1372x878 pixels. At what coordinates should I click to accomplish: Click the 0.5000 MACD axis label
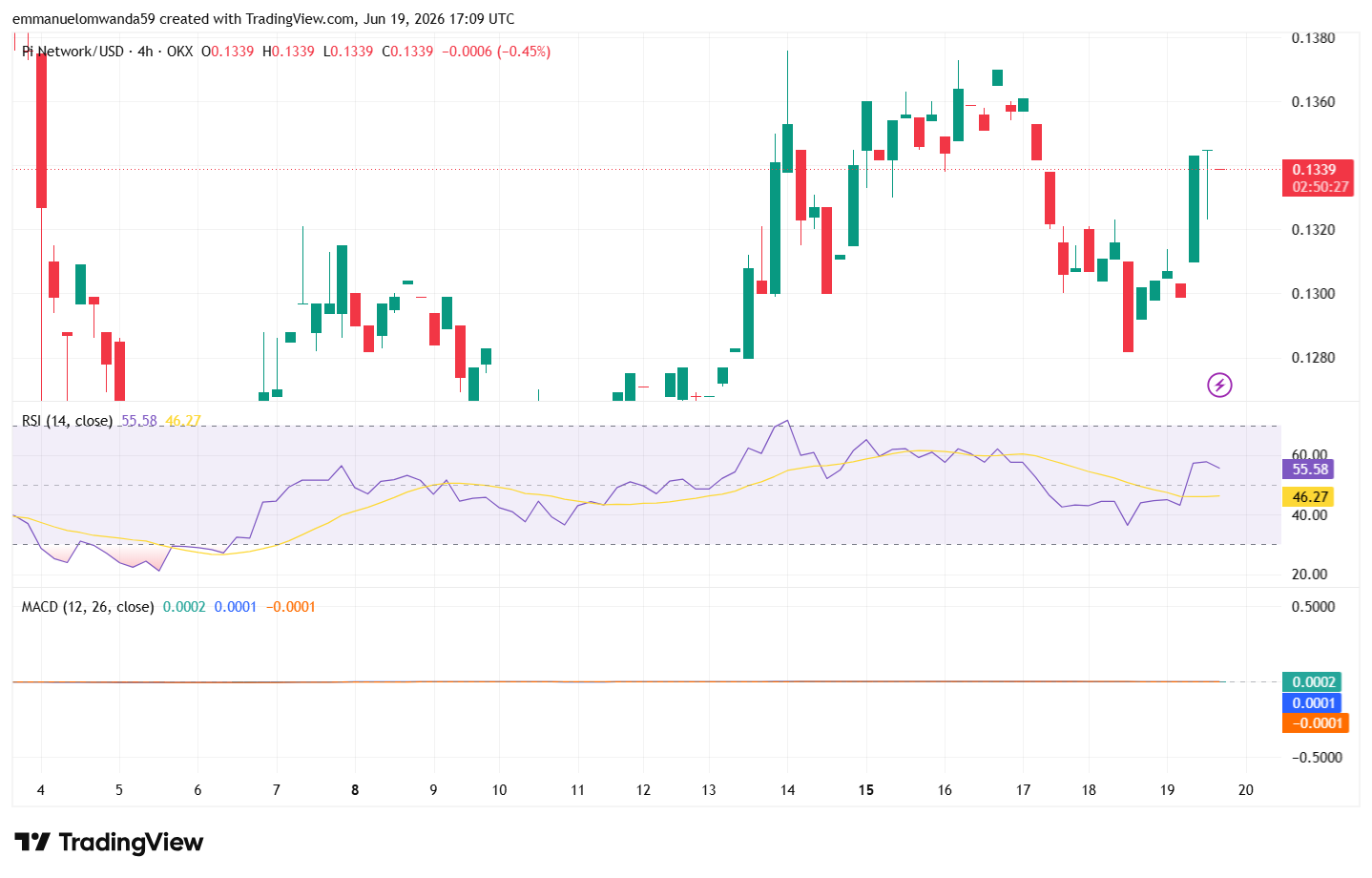[x=1313, y=607]
